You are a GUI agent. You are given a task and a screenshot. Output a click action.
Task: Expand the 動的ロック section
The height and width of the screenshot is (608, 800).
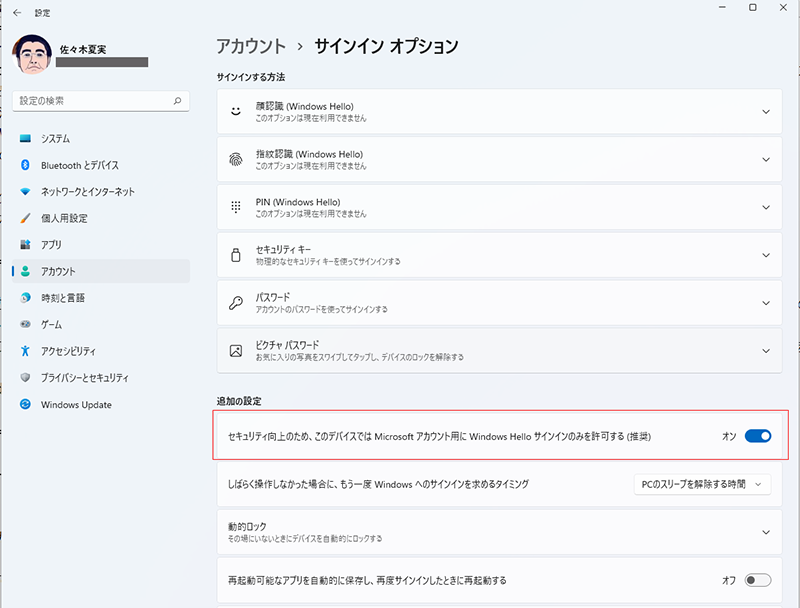point(766,532)
